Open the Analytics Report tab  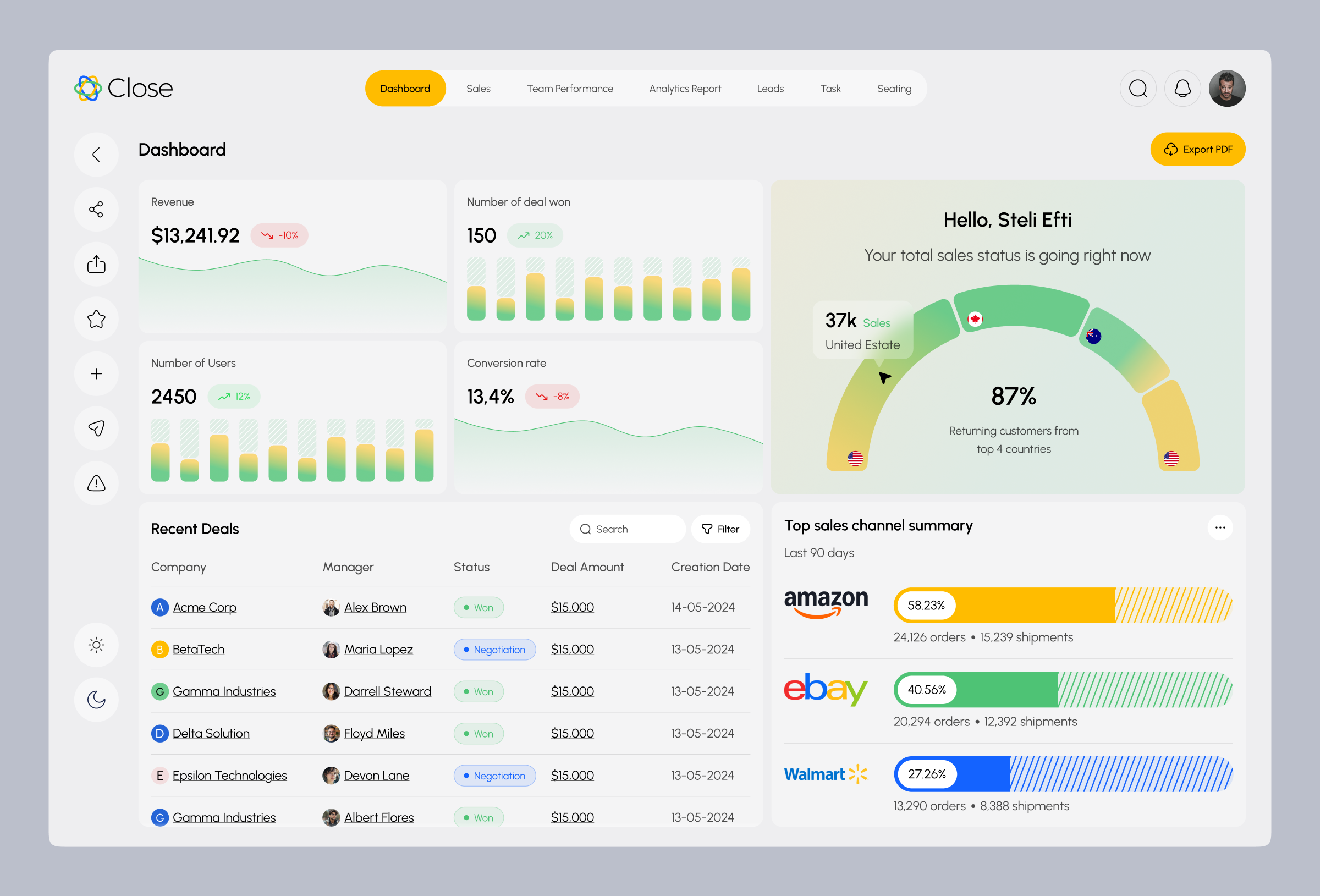[x=685, y=89]
